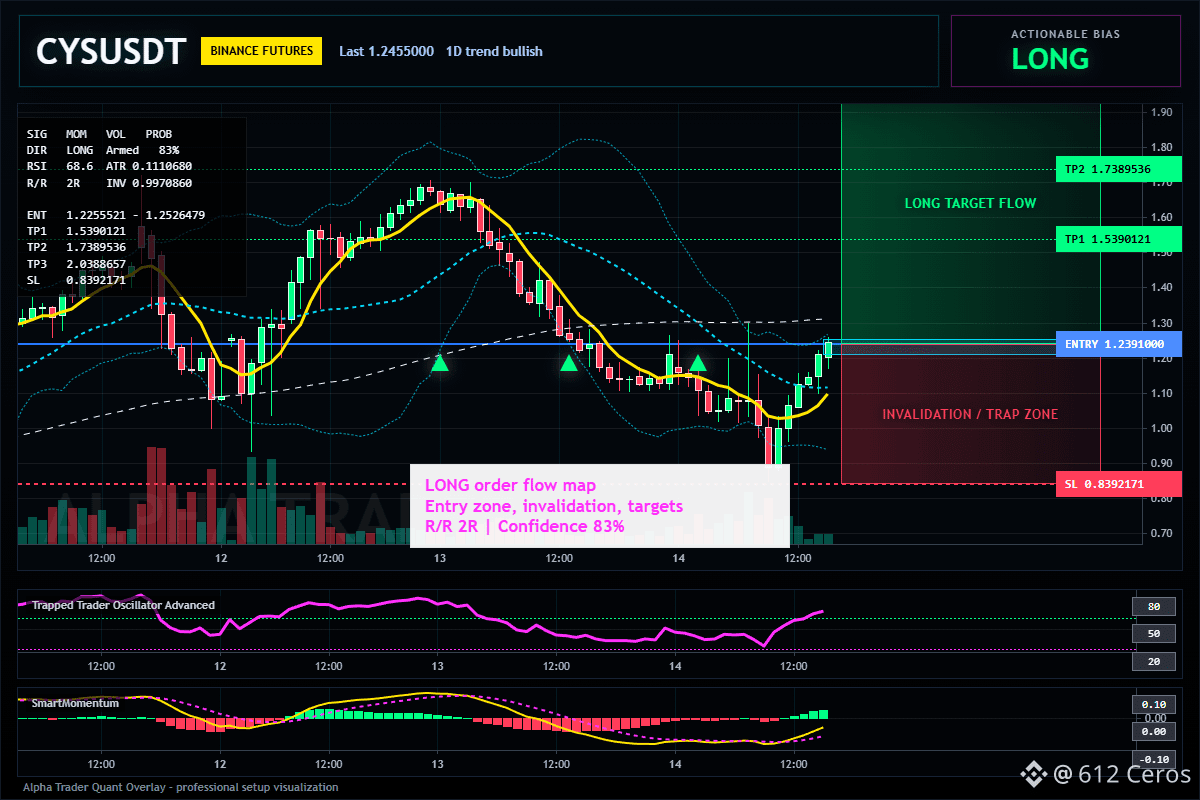Click the 1.40 price axis label
Screen dimensions: 1200x800
point(1161,288)
